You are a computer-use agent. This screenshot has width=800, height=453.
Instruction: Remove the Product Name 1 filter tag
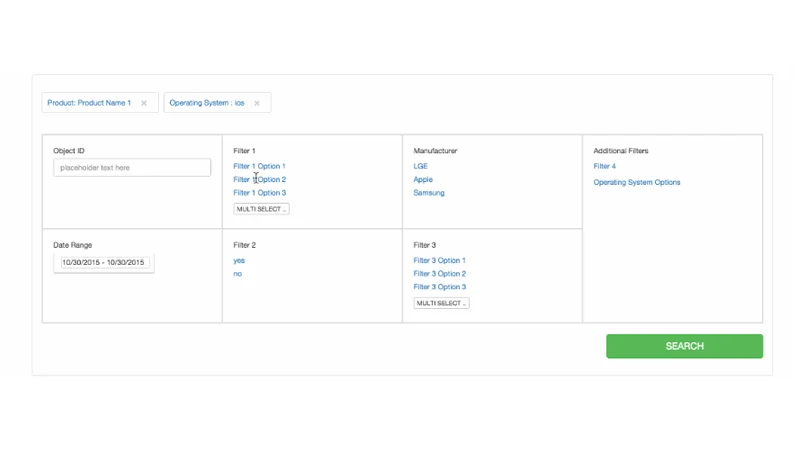coord(144,103)
